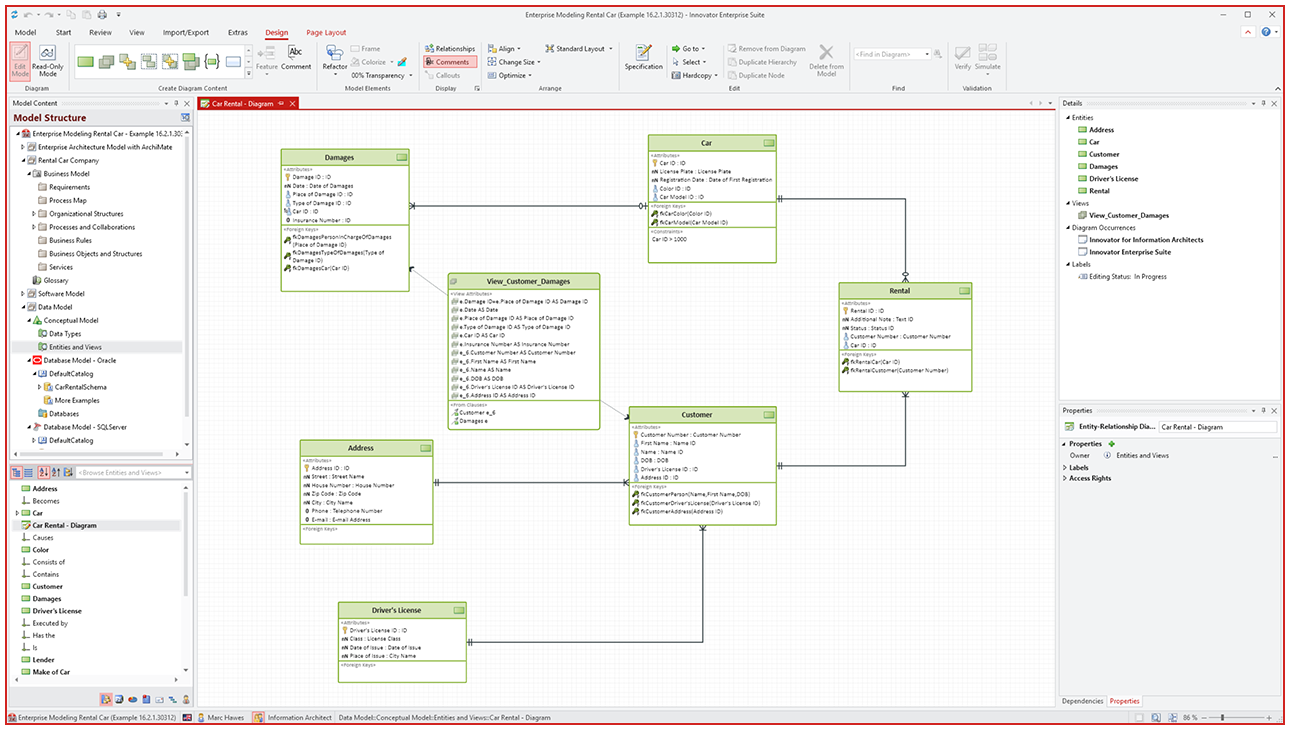Select the green entity shape in gallery
The width and height of the screenshot is (1290, 730).
(86, 62)
